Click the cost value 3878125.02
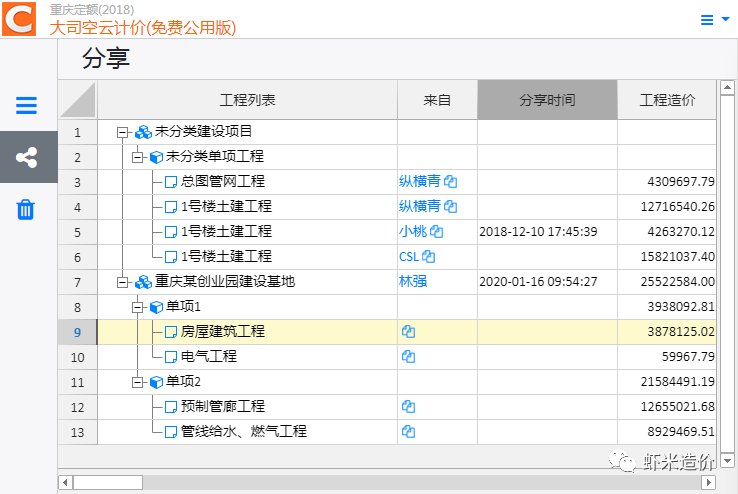Viewport: 738px width, 494px height. click(681, 332)
